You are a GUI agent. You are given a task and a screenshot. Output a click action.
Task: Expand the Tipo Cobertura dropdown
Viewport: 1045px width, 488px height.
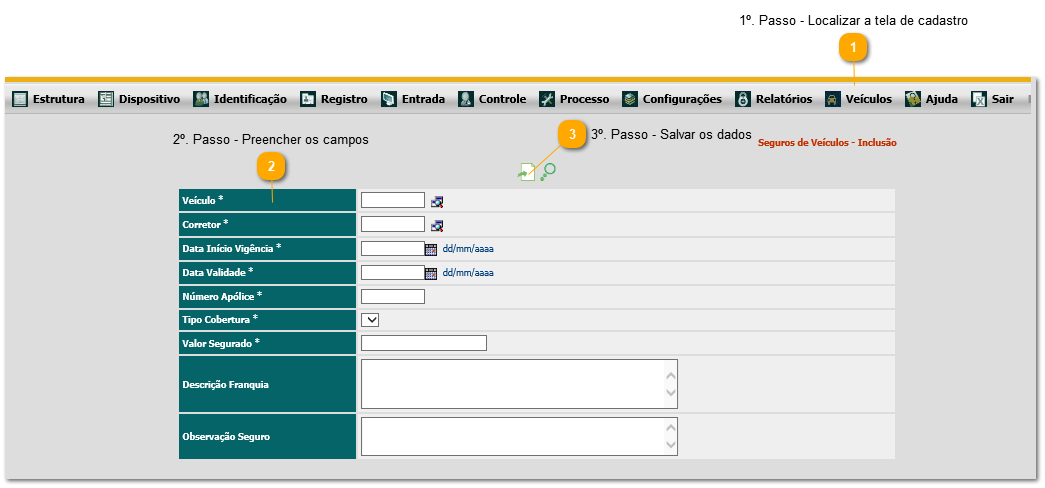click(x=370, y=320)
